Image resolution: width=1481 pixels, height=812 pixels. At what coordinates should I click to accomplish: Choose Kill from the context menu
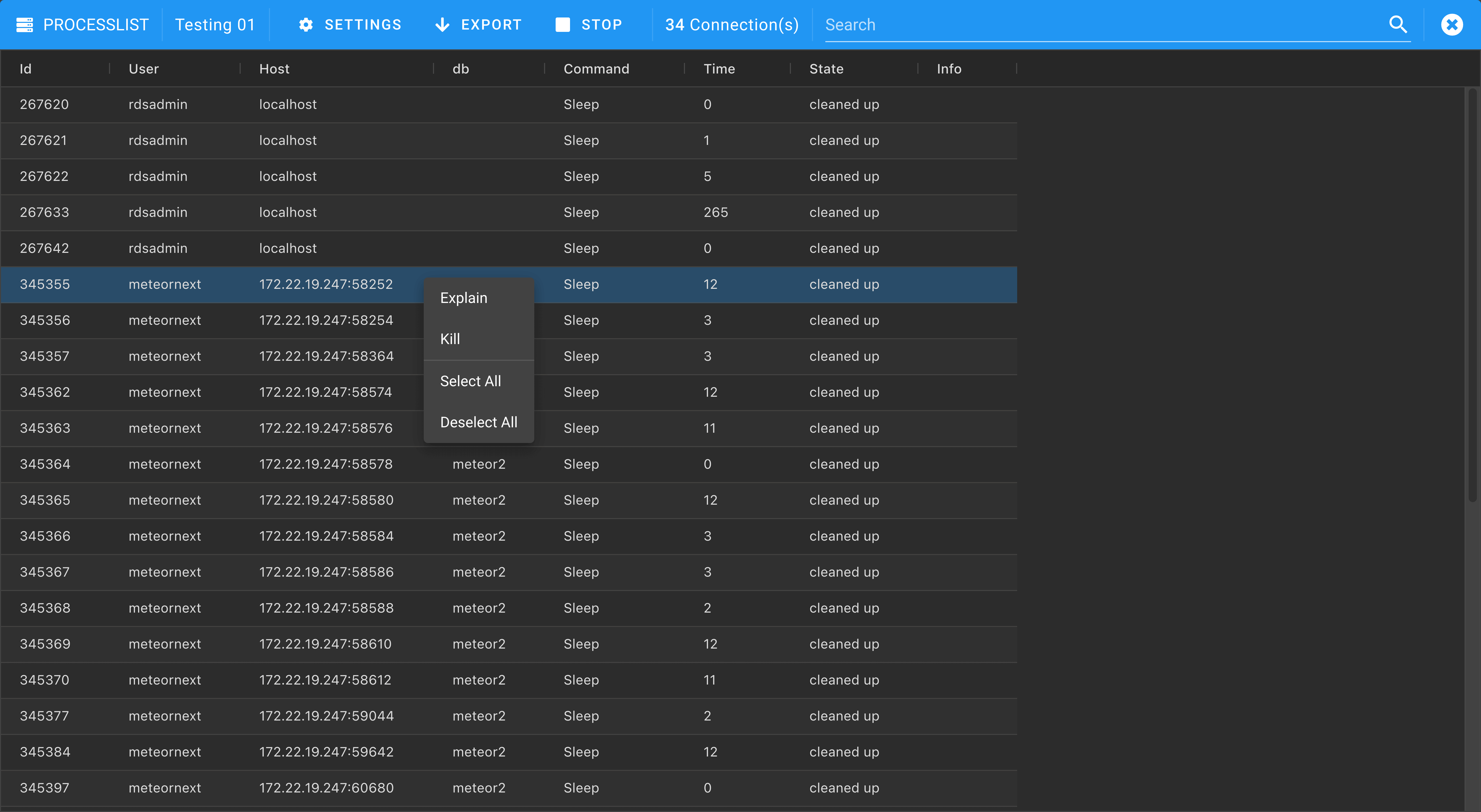[x=479, y=339]
